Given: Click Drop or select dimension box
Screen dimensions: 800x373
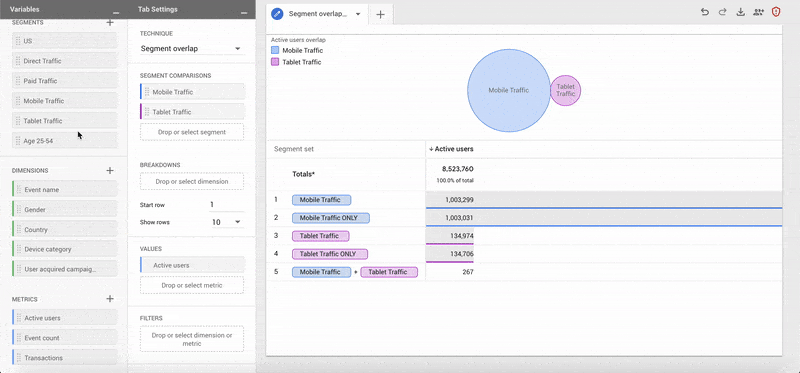Looking at the screenshot, I should pyautogui.click(x=192, y=181).
